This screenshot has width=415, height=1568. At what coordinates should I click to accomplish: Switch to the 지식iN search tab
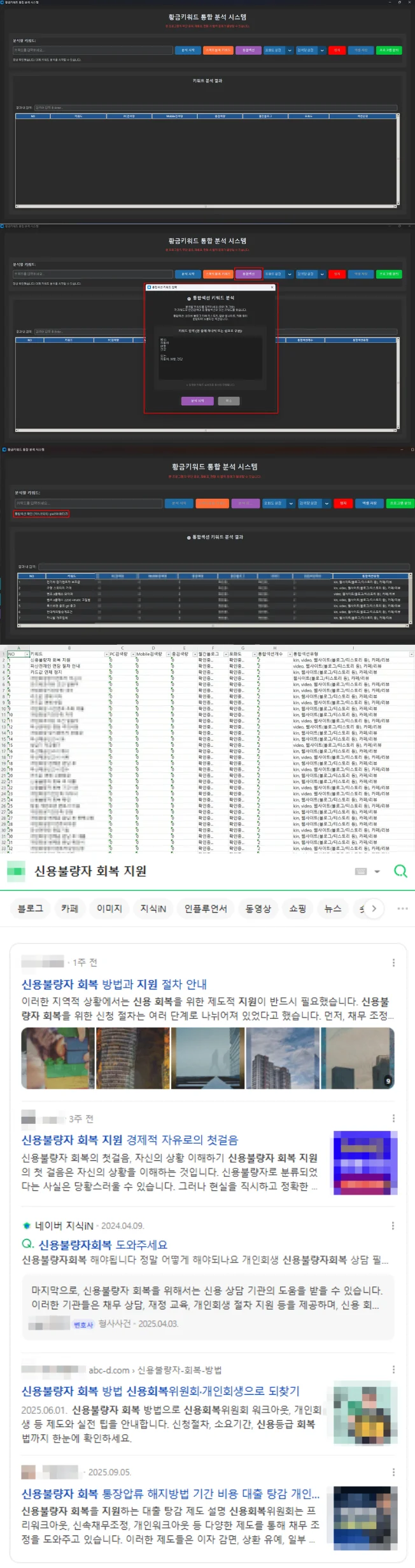point(153,909)
